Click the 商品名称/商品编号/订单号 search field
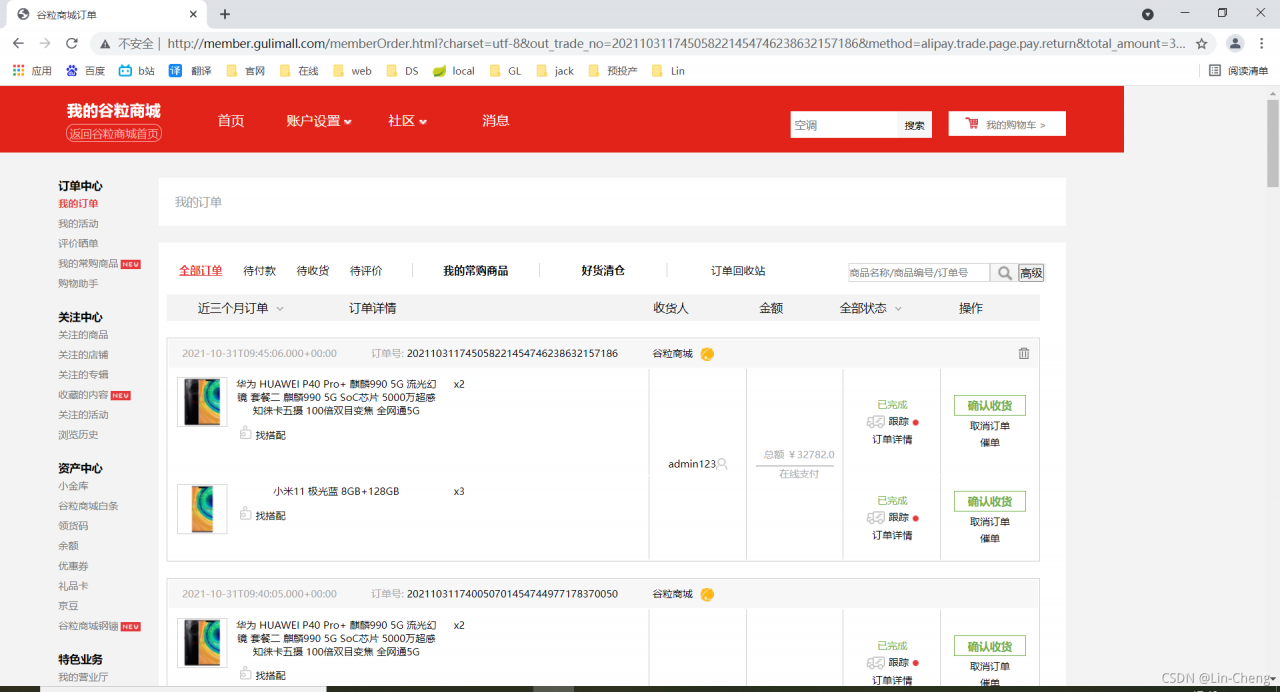Screen dimensions: 1280x692 point(919,273)
